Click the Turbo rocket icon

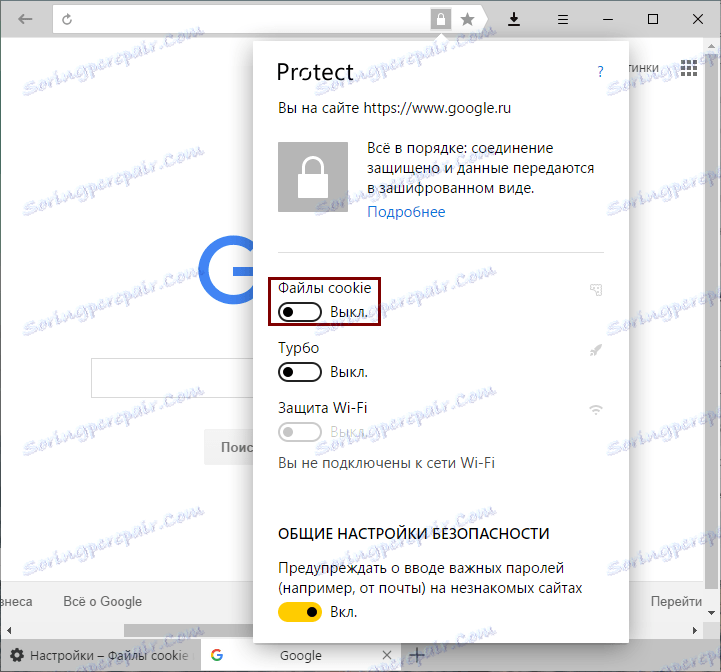point(596,350)
